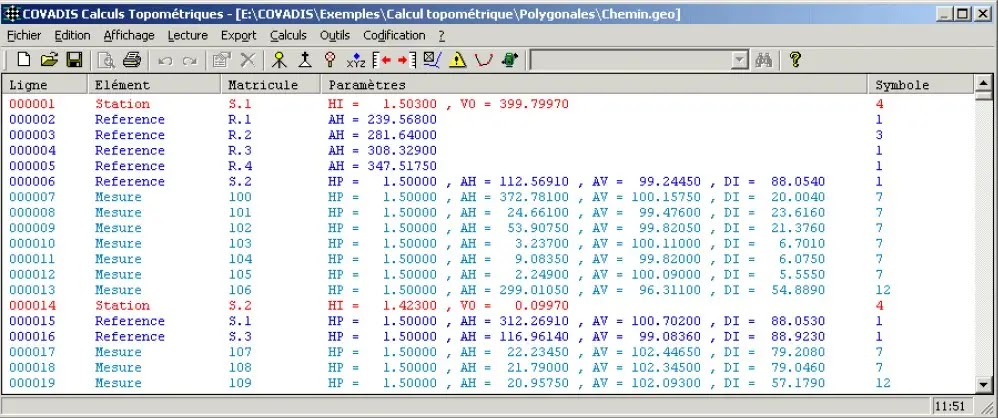Open the Calculs menu
The width and height of the screenshot is (998, 418).
click(288, 36)
